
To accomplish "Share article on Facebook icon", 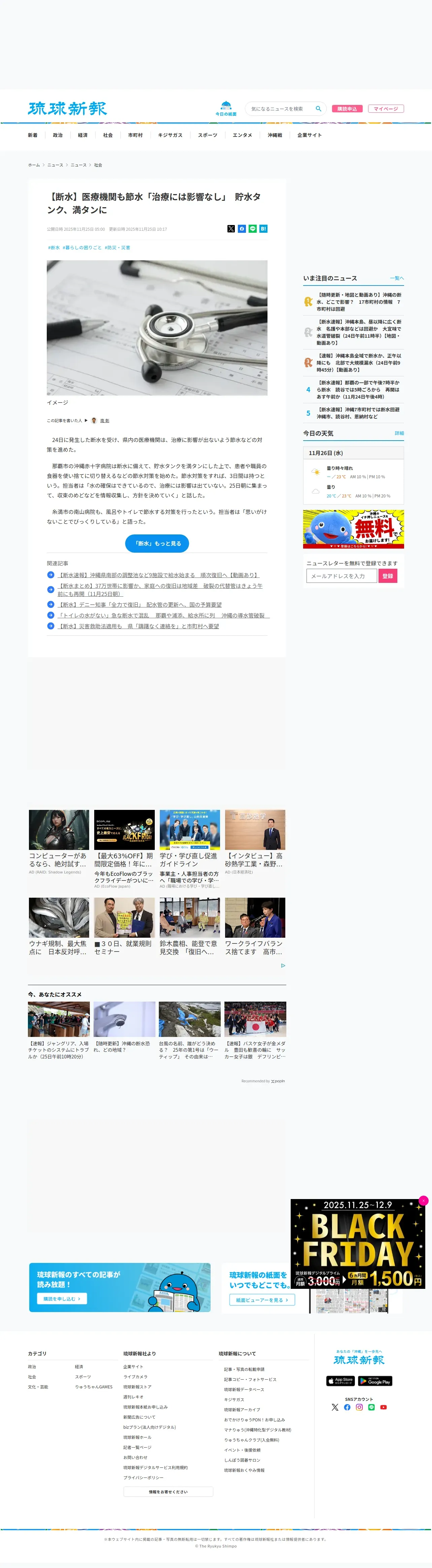I will [242, 229].
